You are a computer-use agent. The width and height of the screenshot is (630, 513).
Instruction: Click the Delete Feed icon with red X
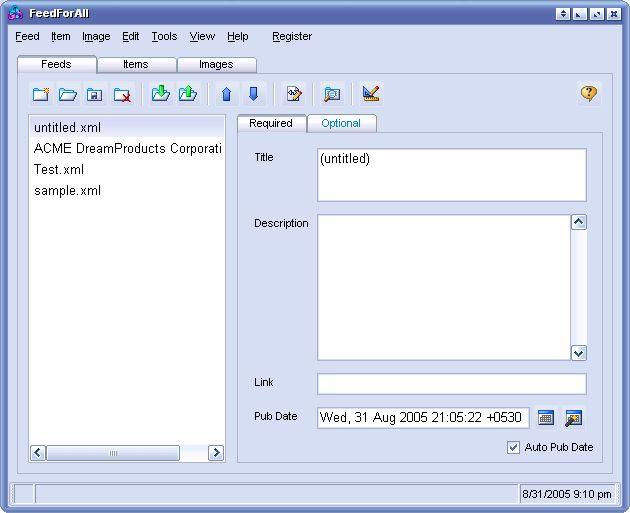pos(122,94)
